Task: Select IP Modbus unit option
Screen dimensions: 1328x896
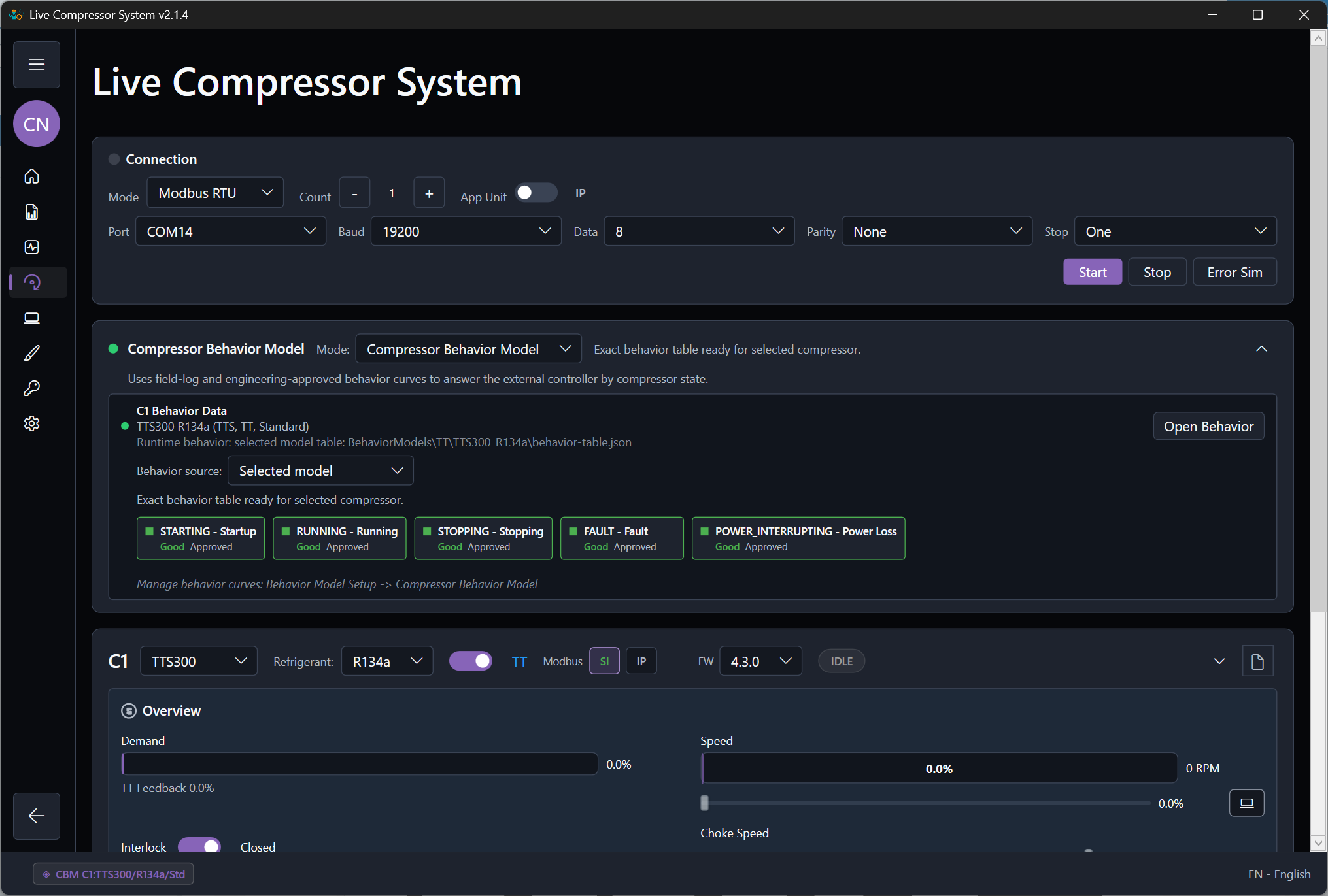Action: click(x=641, y=661)
